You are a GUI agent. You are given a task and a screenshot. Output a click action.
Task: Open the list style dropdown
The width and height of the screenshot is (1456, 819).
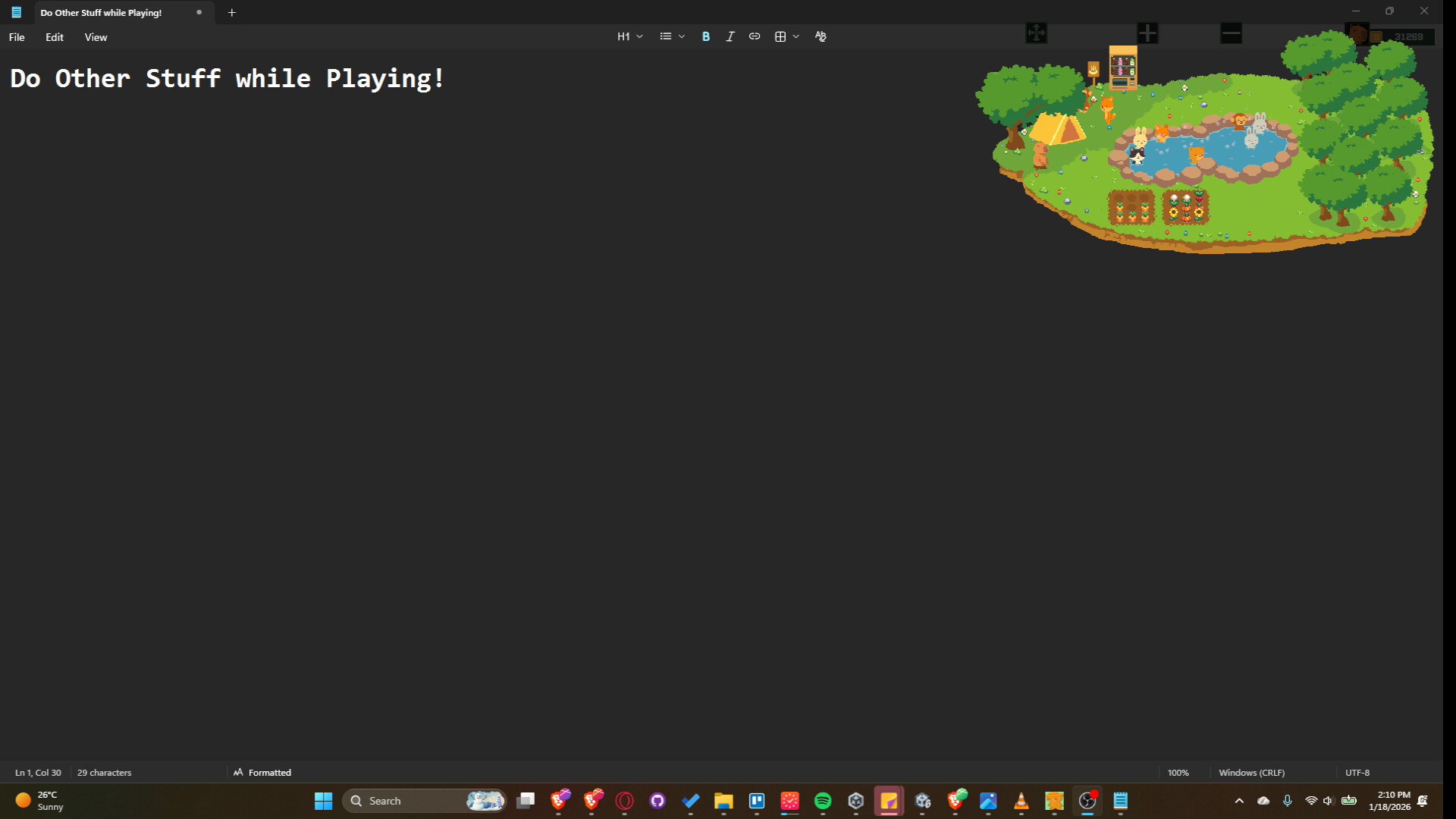click(x=671, y=36)
